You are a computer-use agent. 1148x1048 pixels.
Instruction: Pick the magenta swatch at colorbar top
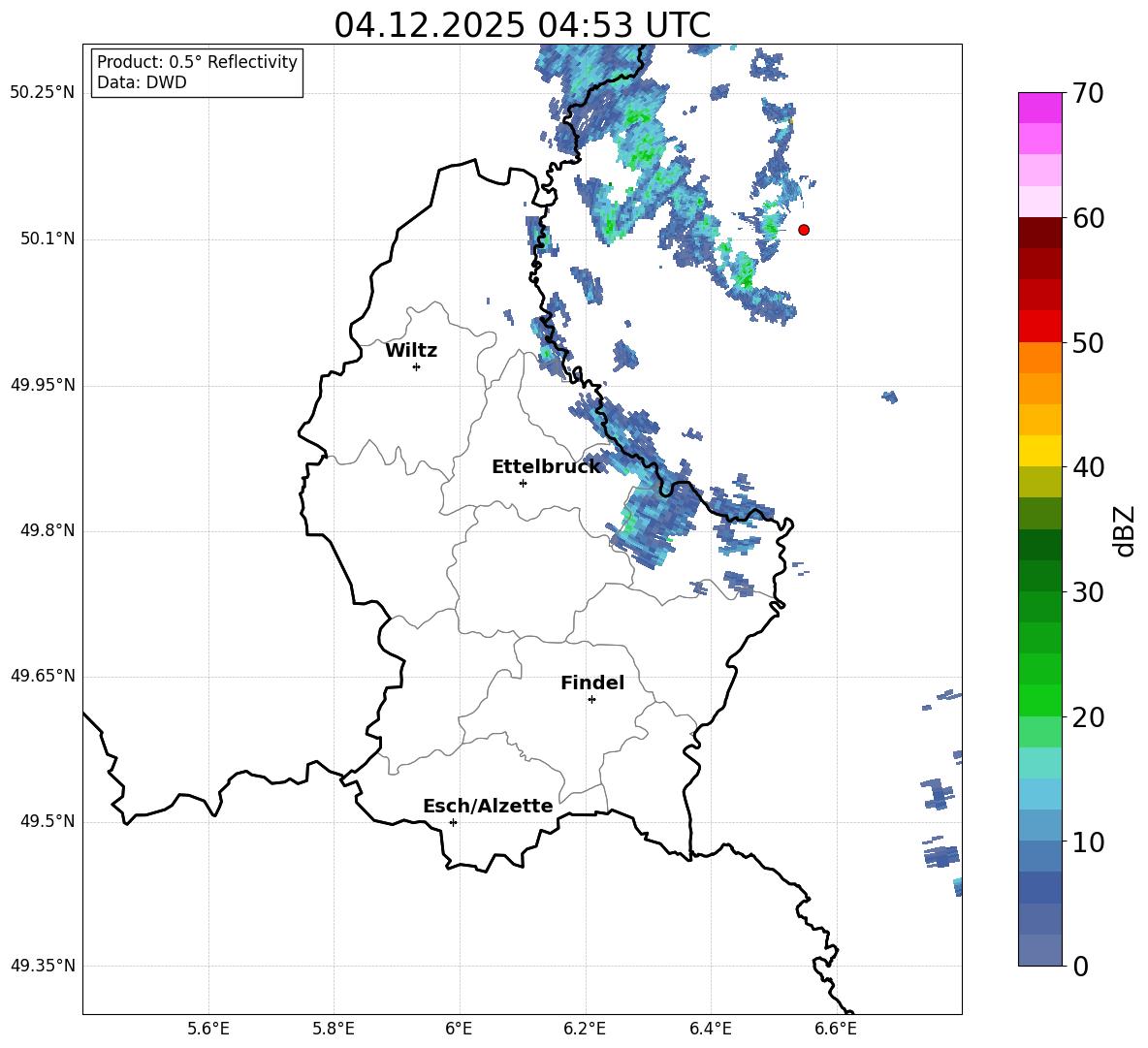coord(1039,108)
